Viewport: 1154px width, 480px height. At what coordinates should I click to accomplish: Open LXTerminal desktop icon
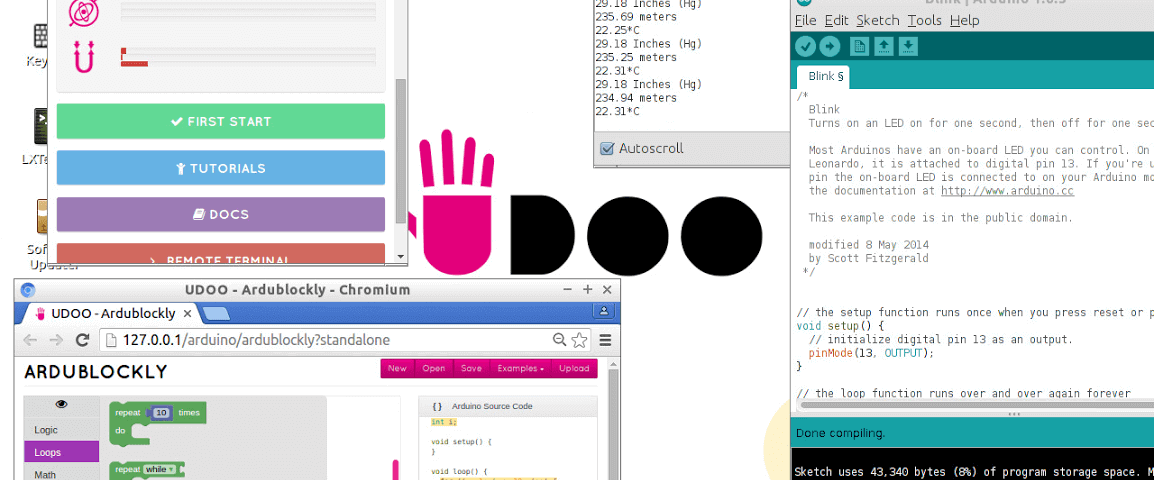40,127
